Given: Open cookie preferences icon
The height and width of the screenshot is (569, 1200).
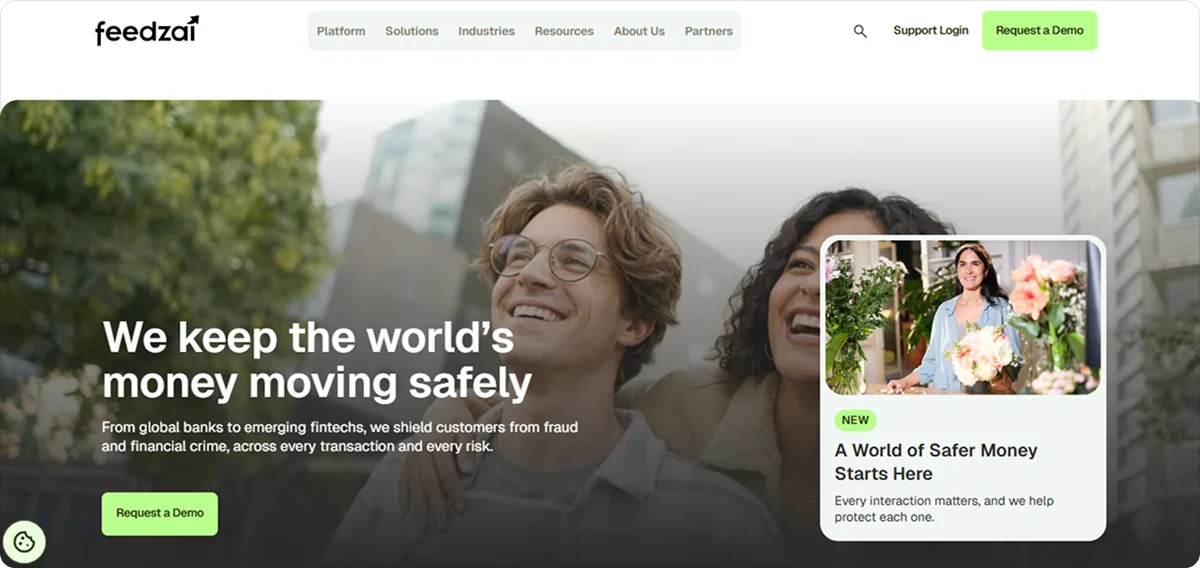Looking at the screenshot, I should [x=24, y=543].
